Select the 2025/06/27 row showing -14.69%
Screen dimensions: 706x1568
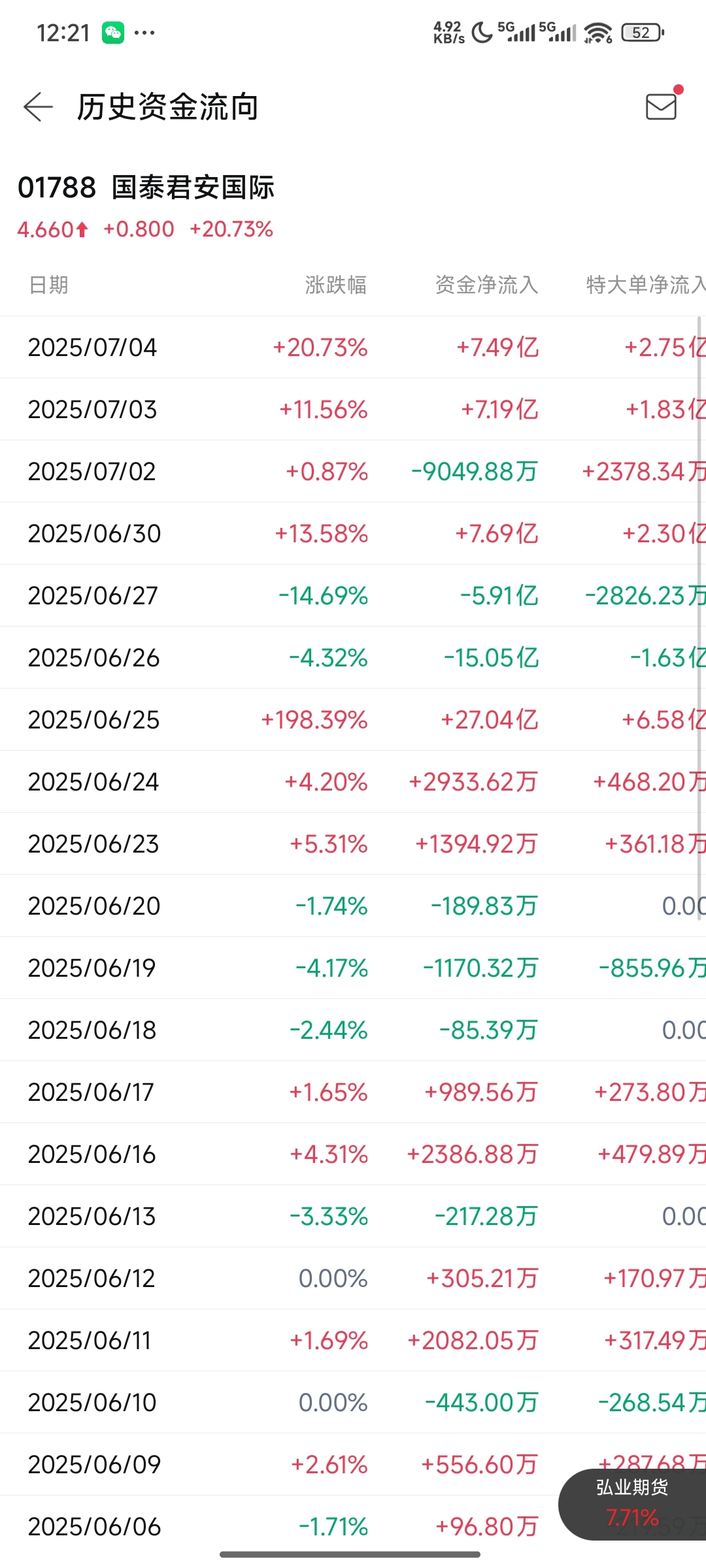[353, 595]
